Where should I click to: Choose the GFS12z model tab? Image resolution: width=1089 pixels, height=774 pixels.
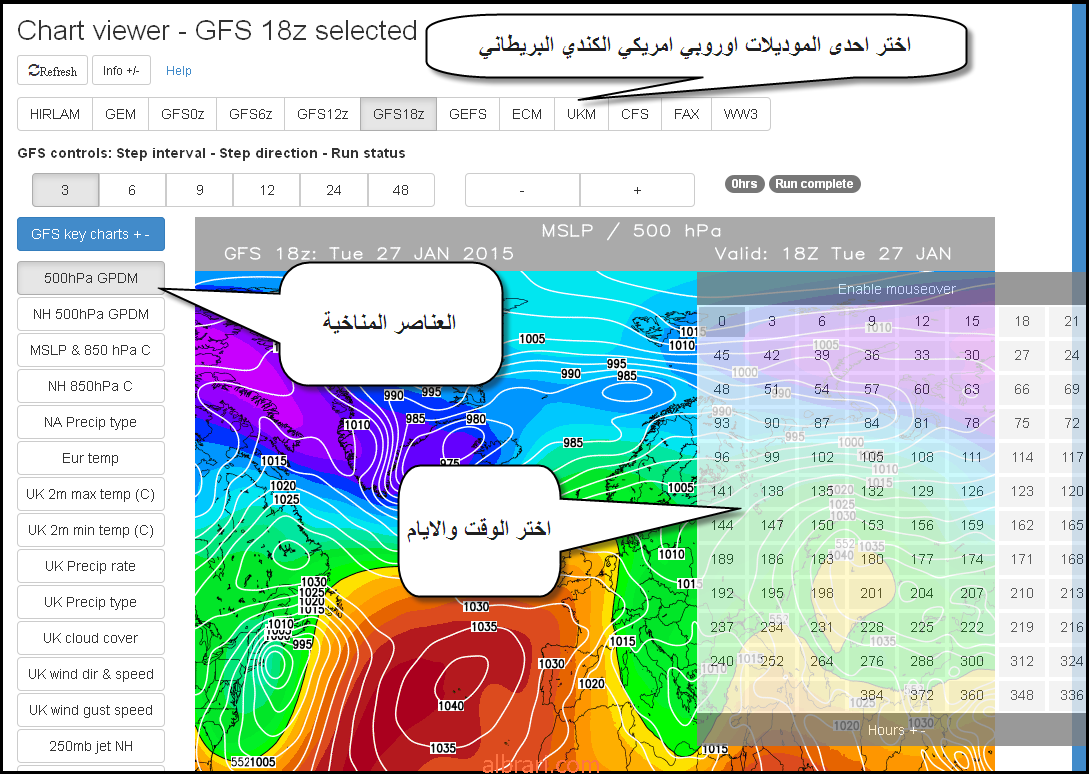(x=322, y=114)
